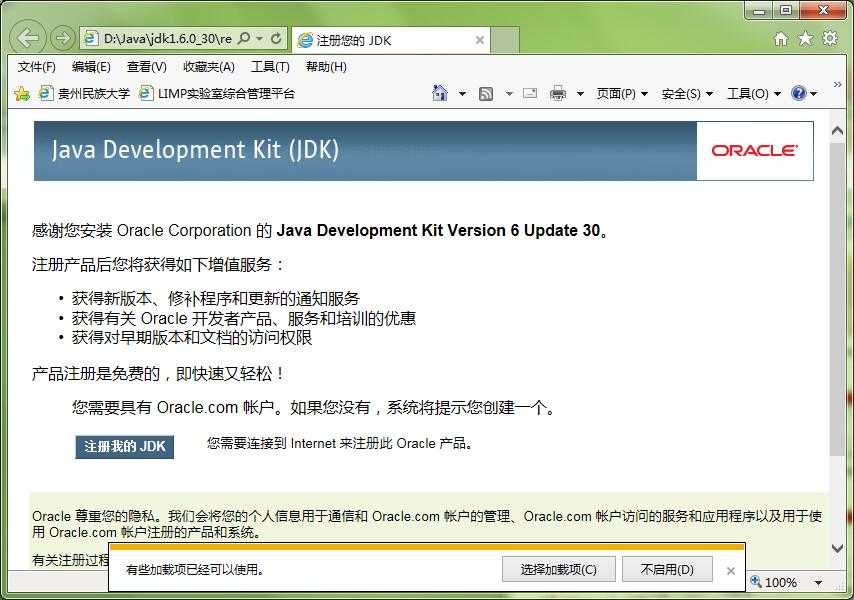Expand the 安全(S) dropdown
The image size is (854, 600).
pyautogui.click(x=687, y=93)
